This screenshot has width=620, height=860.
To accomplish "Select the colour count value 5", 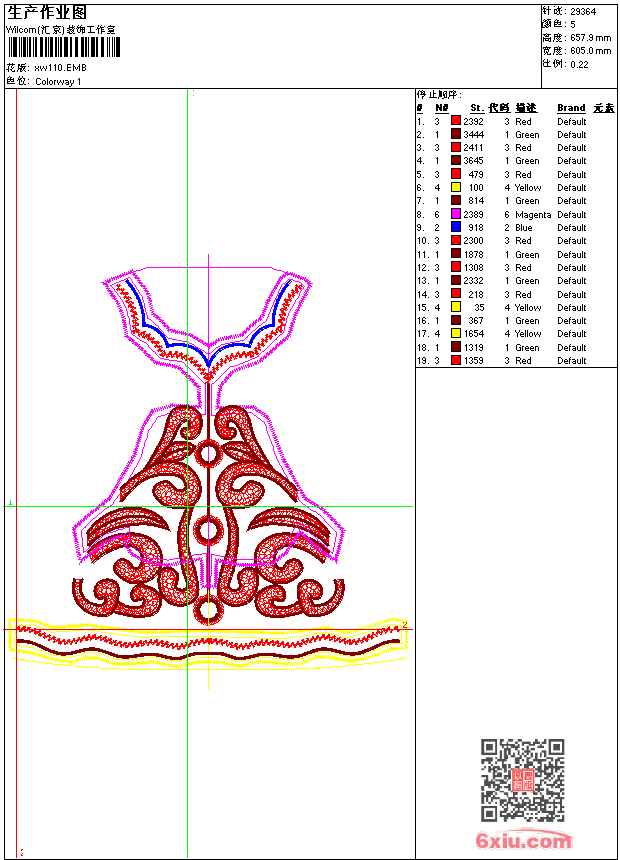I will tap(573, 25).
